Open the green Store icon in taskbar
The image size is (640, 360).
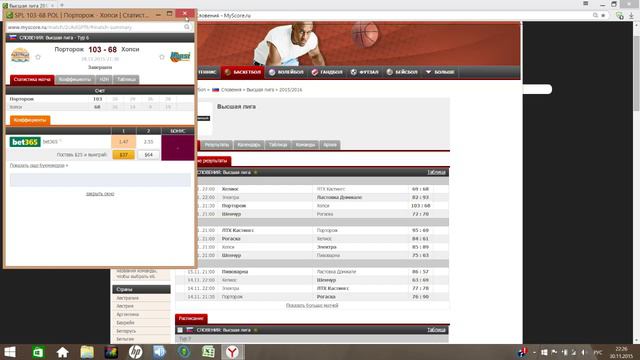38,352
